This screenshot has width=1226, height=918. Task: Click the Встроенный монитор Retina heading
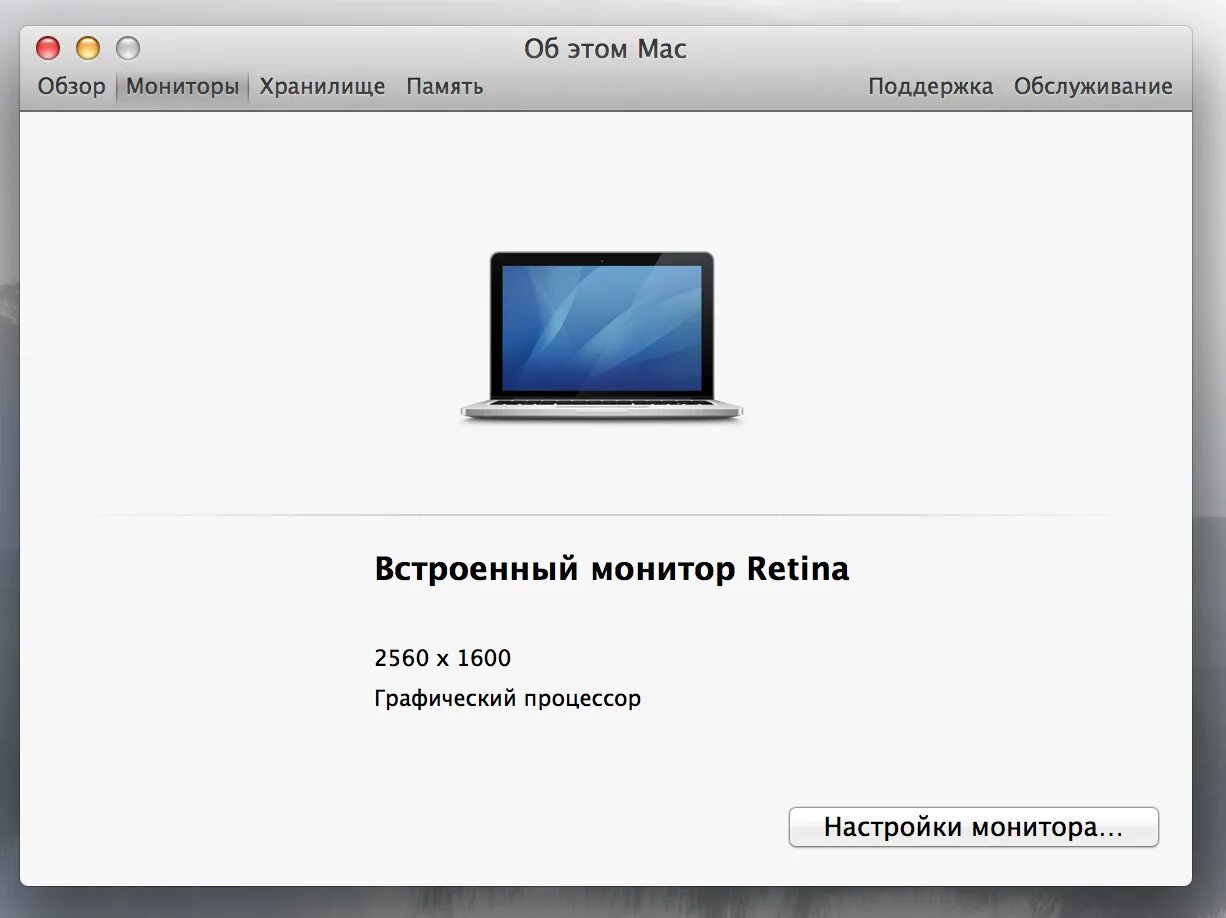(612, 569)
